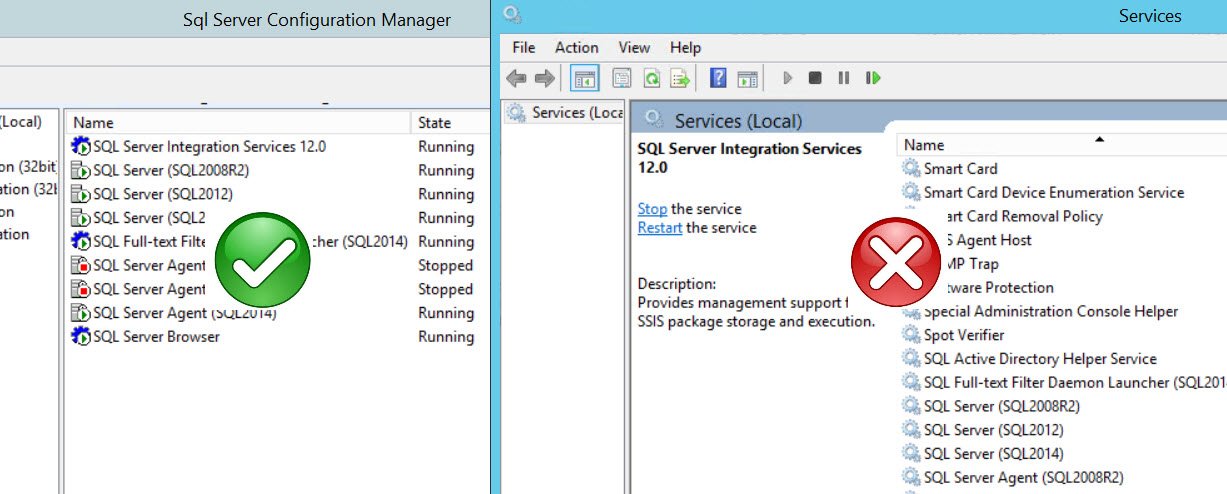Open the File menu in Services

tap(523, 47)
